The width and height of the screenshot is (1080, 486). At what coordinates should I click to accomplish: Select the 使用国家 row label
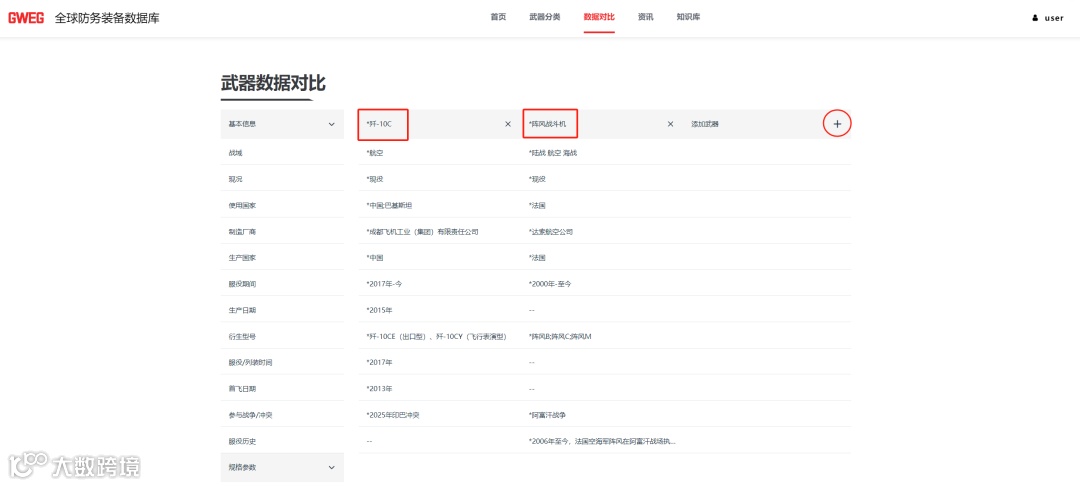tap(242, 205)
